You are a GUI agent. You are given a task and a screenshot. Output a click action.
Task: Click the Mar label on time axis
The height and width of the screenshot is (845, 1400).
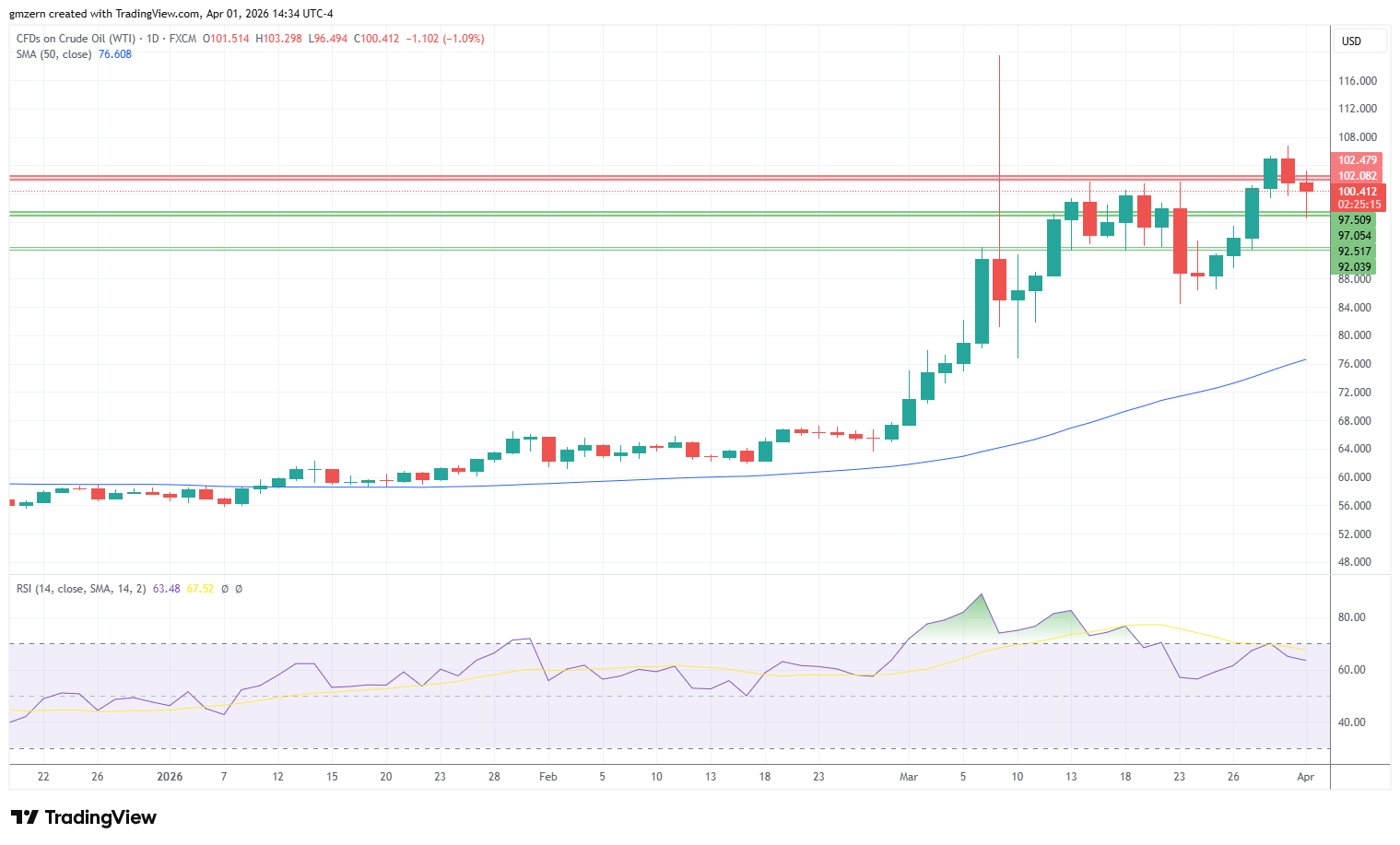[x=909, y=777]
